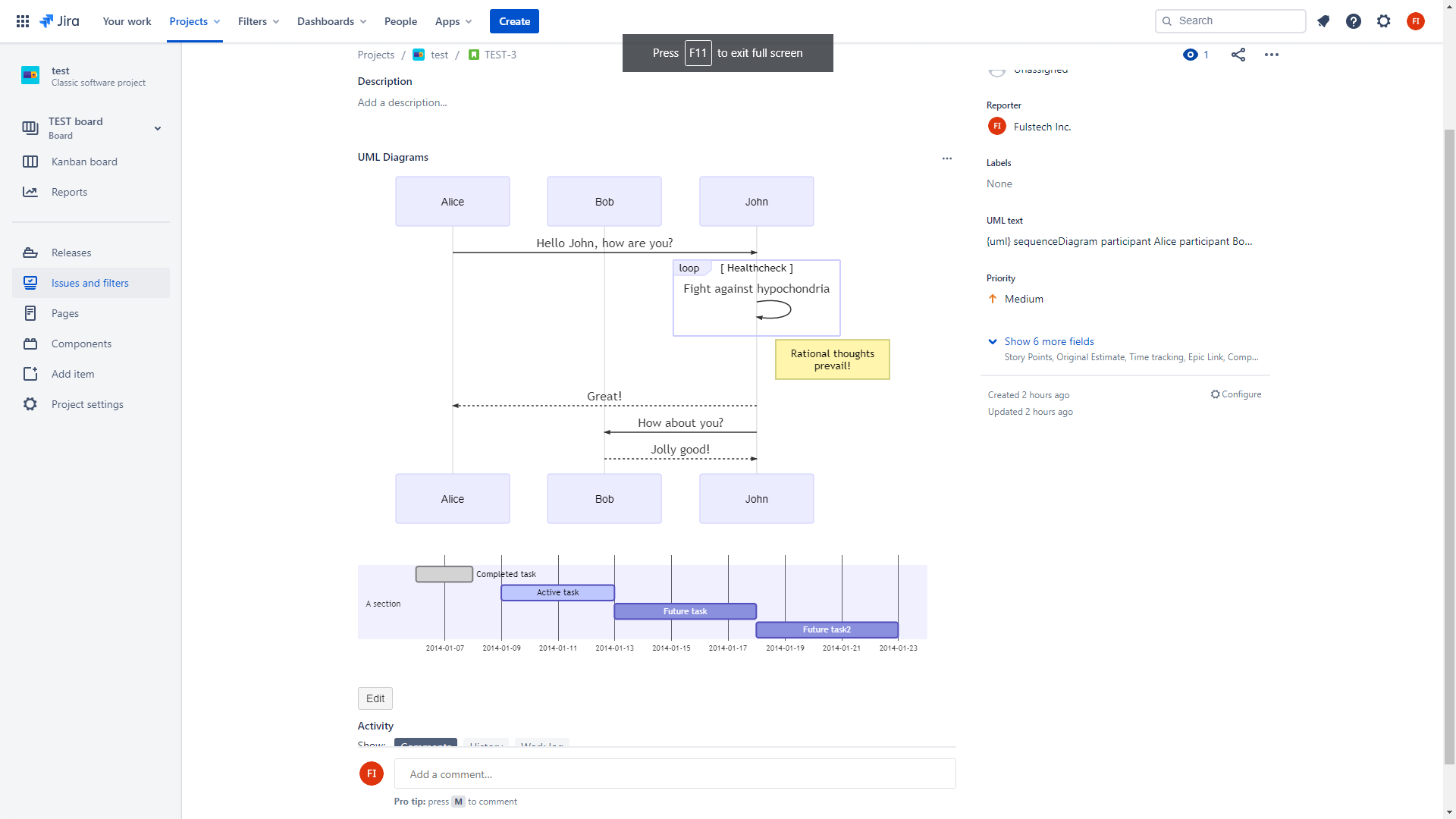Expand the Dashboards dropdown
The image size is (1456, 819).
(331, 21)
